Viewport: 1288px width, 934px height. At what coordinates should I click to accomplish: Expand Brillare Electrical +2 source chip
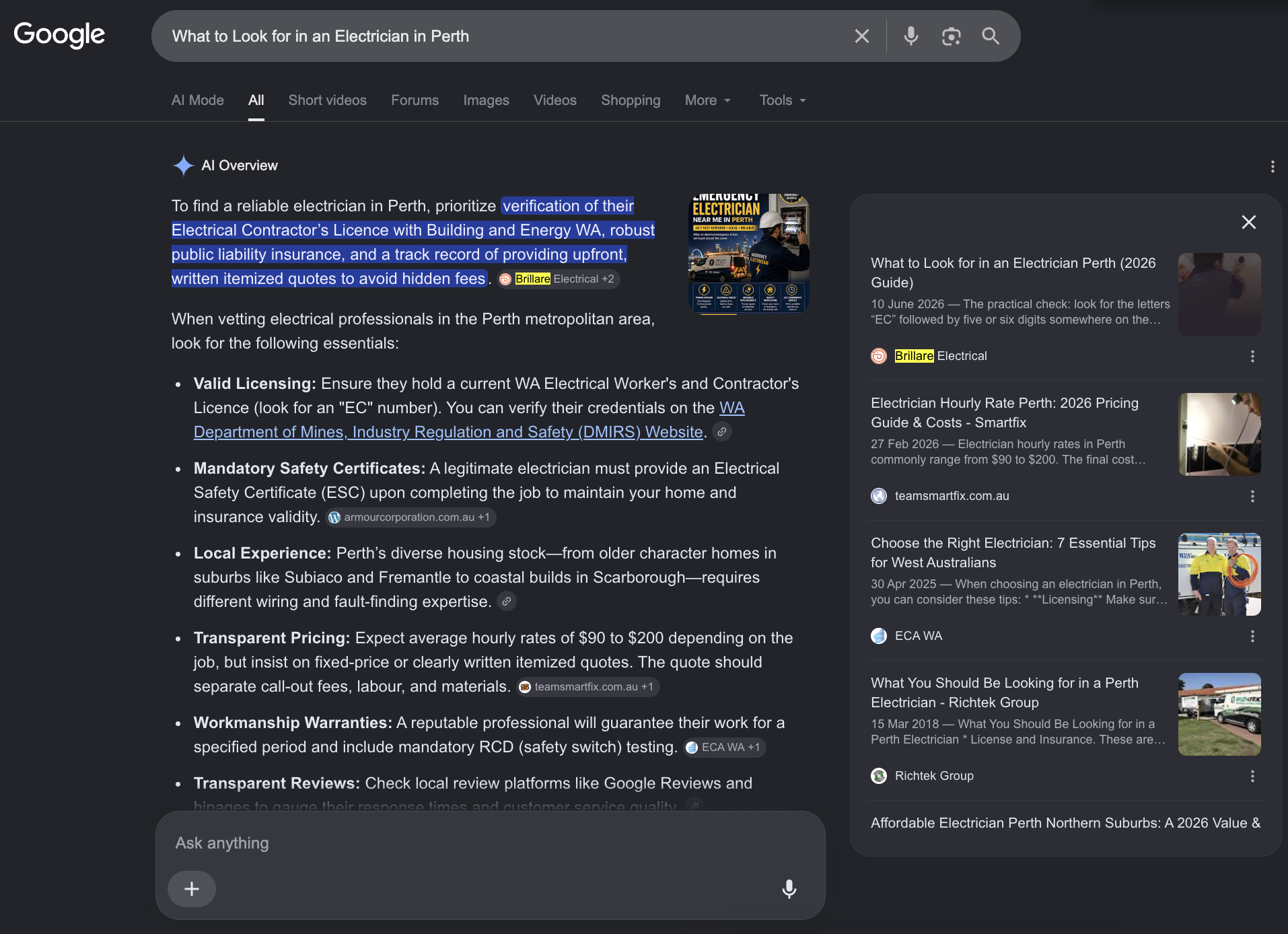click(x=558, y=279)
